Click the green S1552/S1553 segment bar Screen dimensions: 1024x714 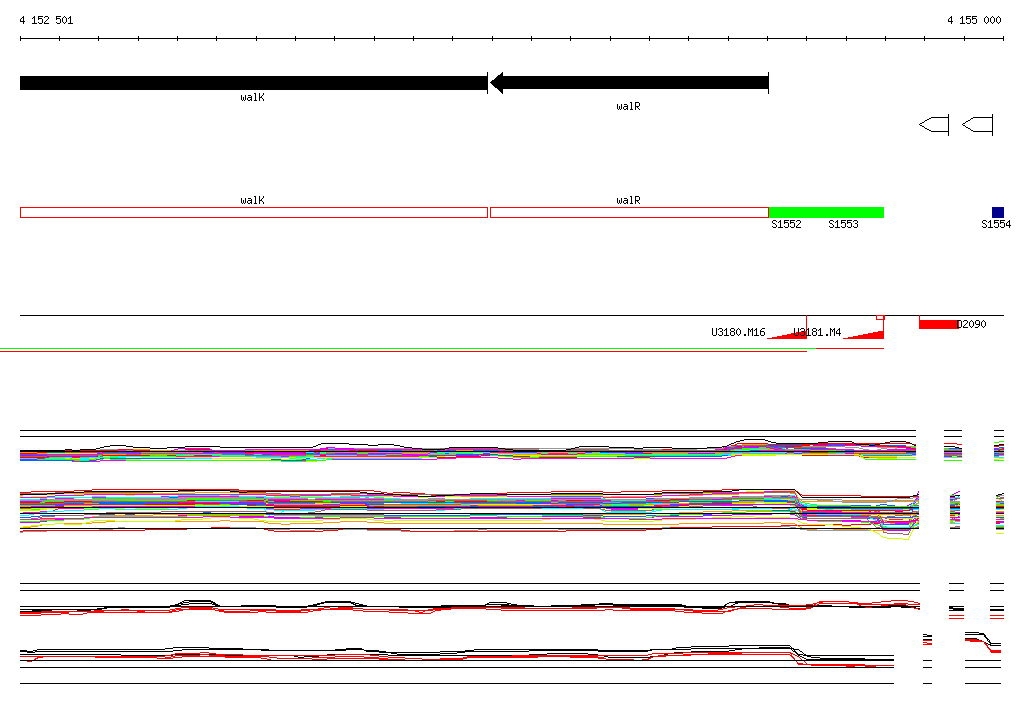tap(826, 212)
